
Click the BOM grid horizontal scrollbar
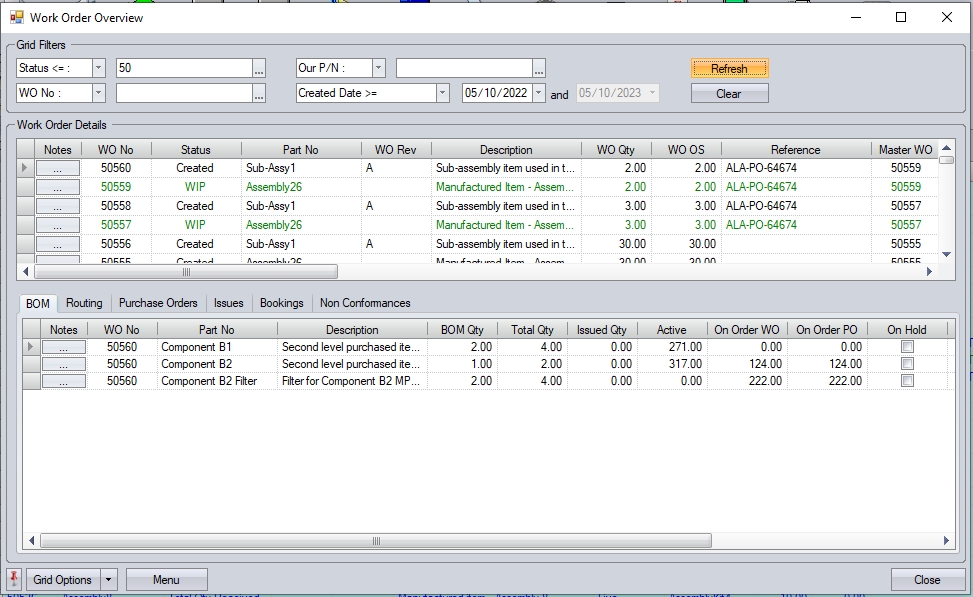[x=376, y=540]
